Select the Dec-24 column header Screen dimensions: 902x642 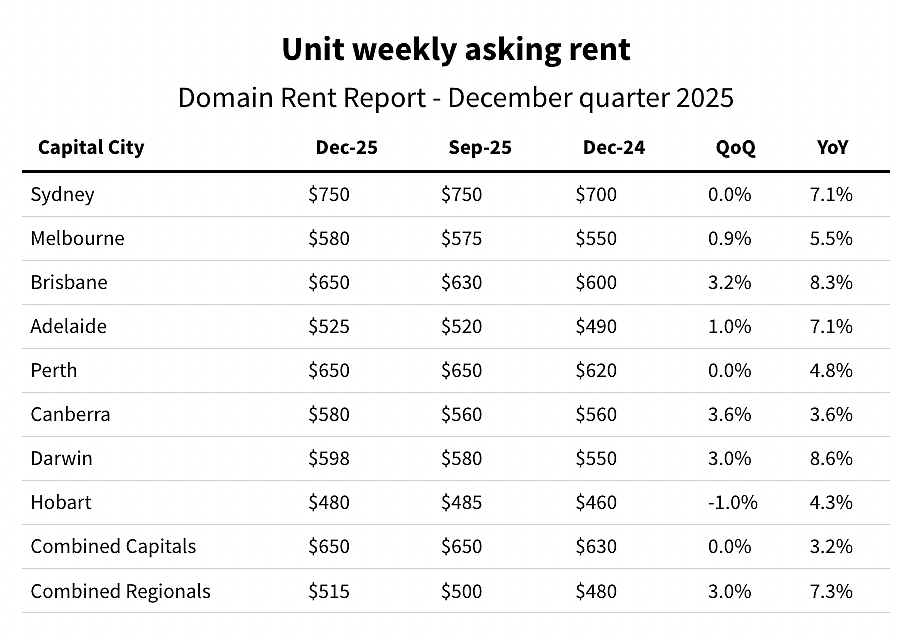614,147
